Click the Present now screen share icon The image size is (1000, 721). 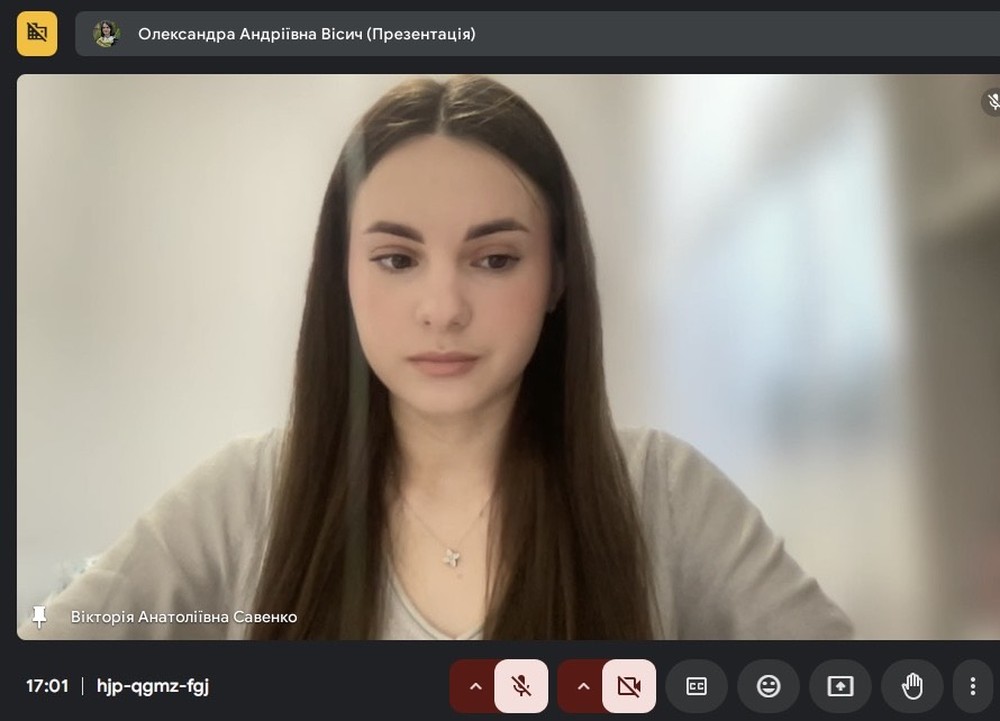[840, 686]
